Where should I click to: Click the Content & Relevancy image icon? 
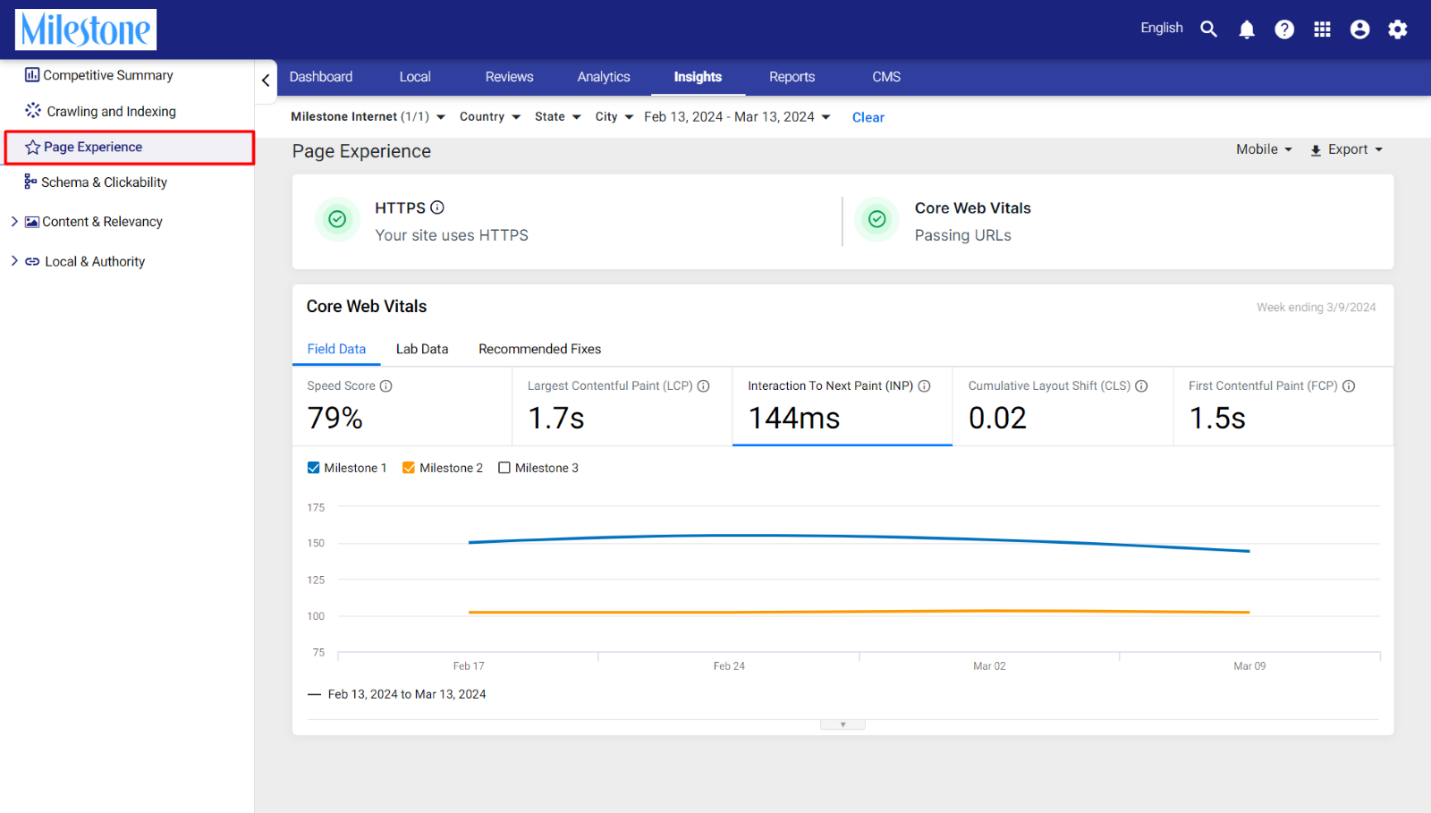point(32,222)
